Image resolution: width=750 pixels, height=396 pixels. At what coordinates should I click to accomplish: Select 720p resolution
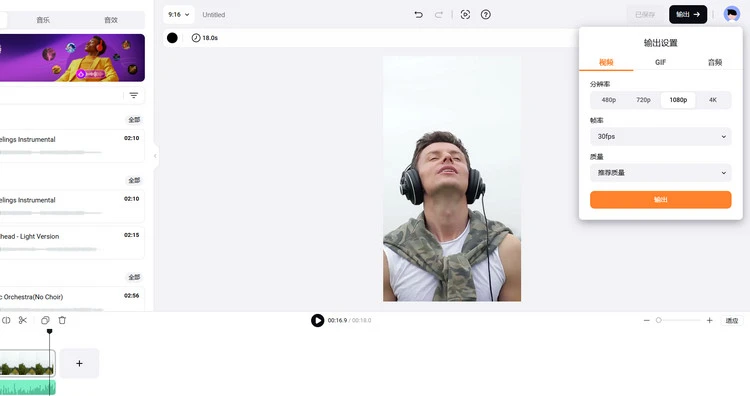coord(643,100)
